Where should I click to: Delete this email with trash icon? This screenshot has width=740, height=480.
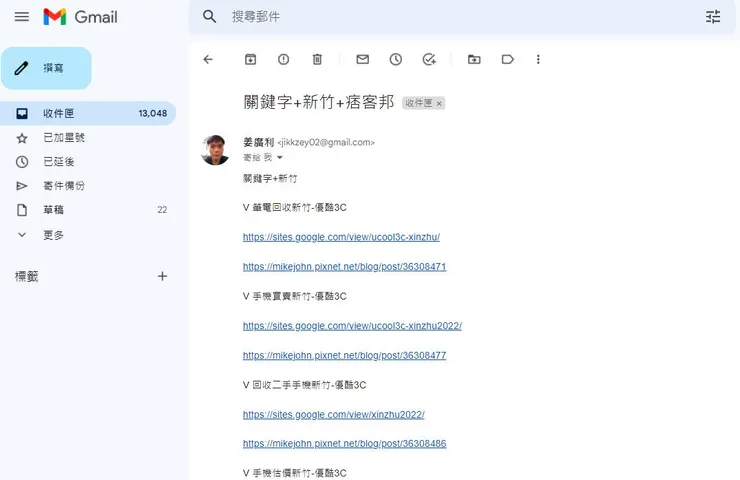tap(317, 59)
